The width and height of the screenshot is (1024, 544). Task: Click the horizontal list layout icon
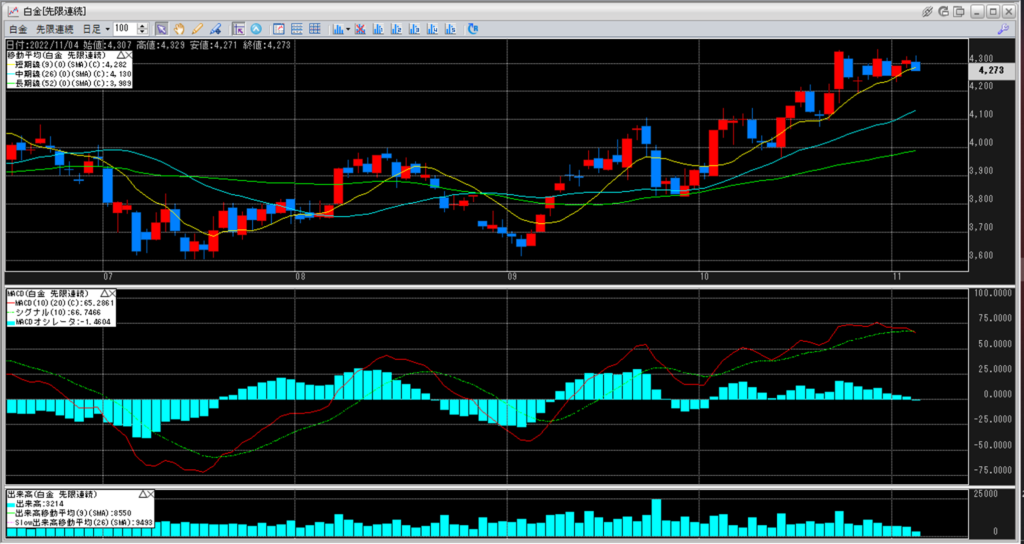point(296,29)
